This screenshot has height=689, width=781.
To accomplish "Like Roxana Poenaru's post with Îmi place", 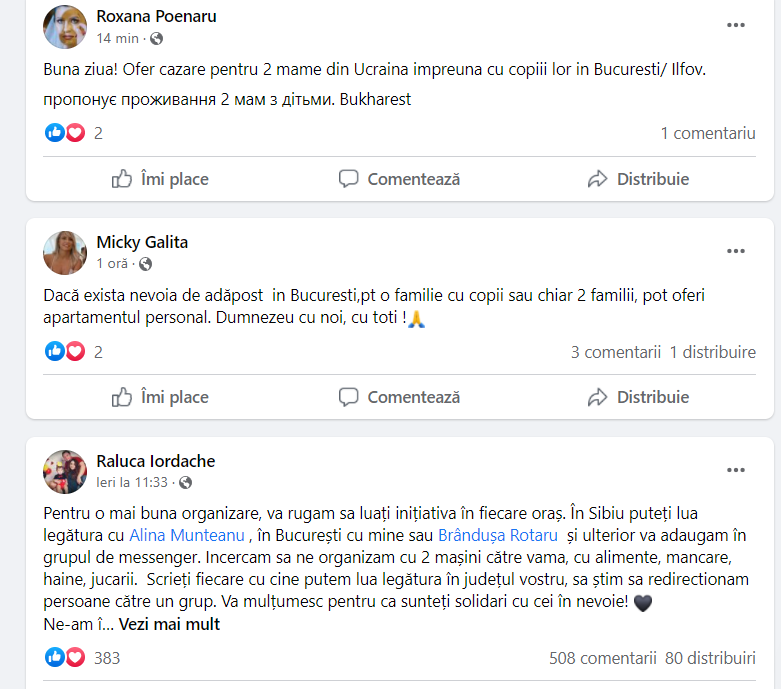I will click(x=160, y=179).
